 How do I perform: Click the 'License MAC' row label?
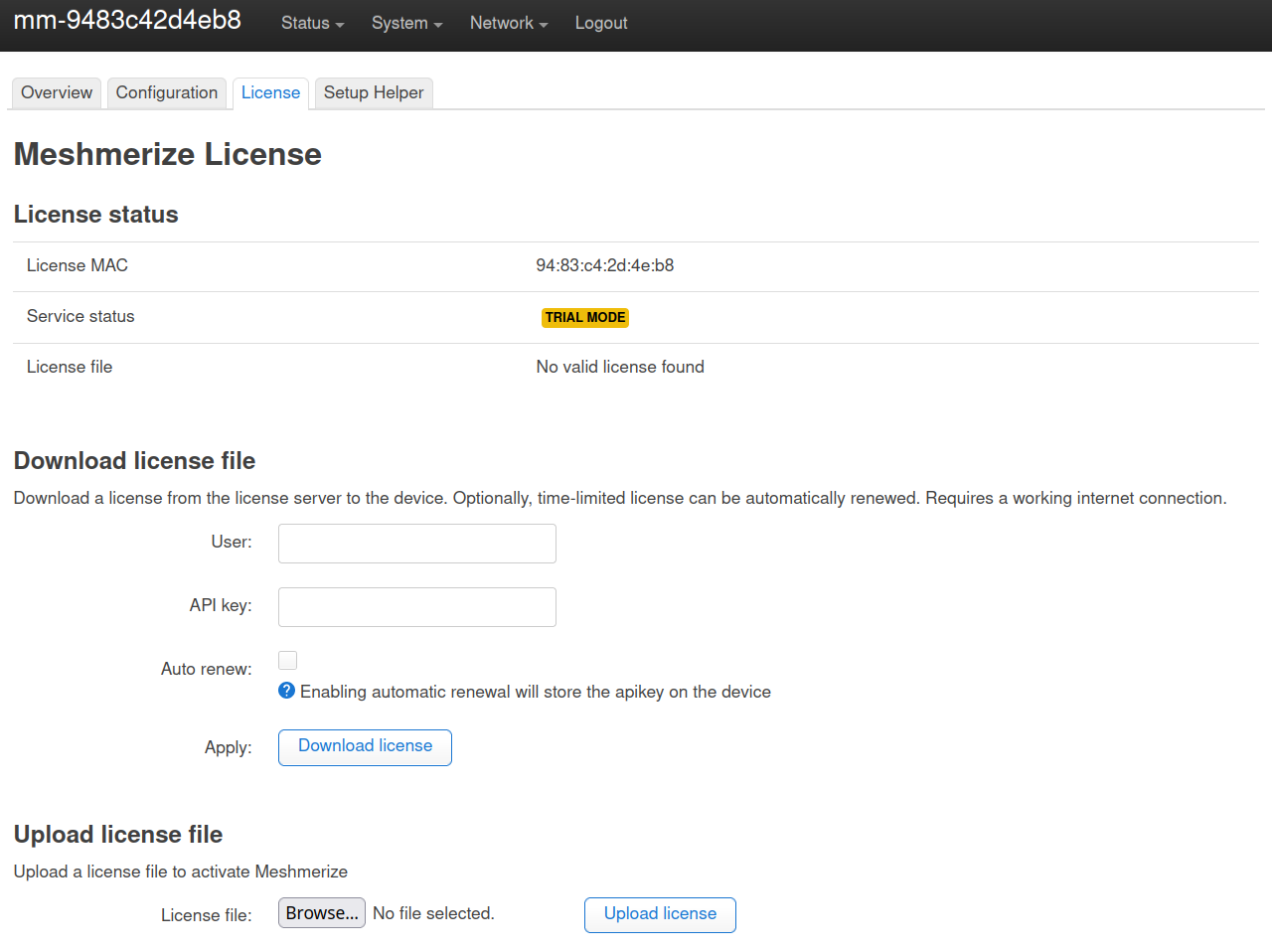click(x=78, y=265)
